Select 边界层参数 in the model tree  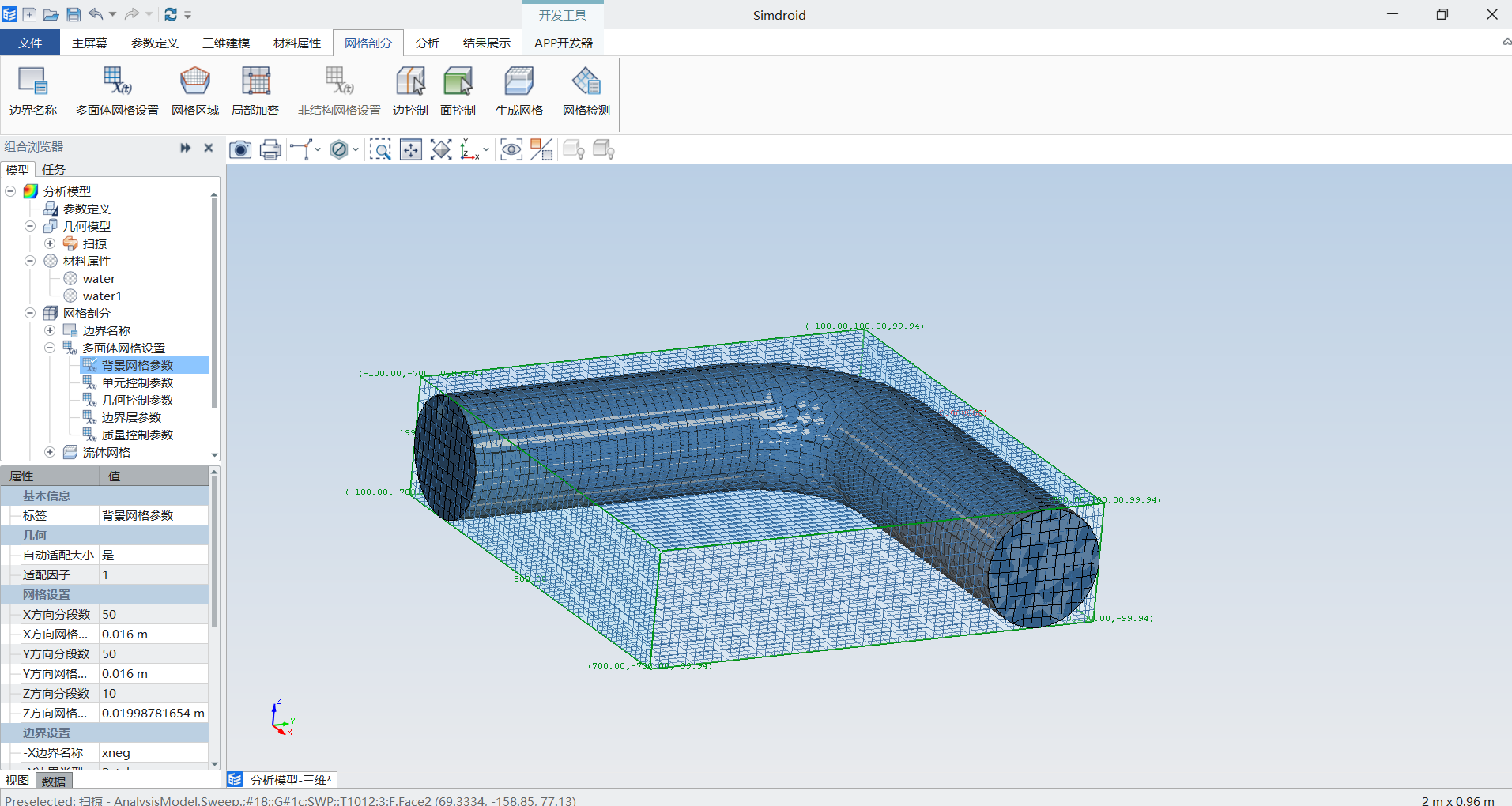[131, 417]
